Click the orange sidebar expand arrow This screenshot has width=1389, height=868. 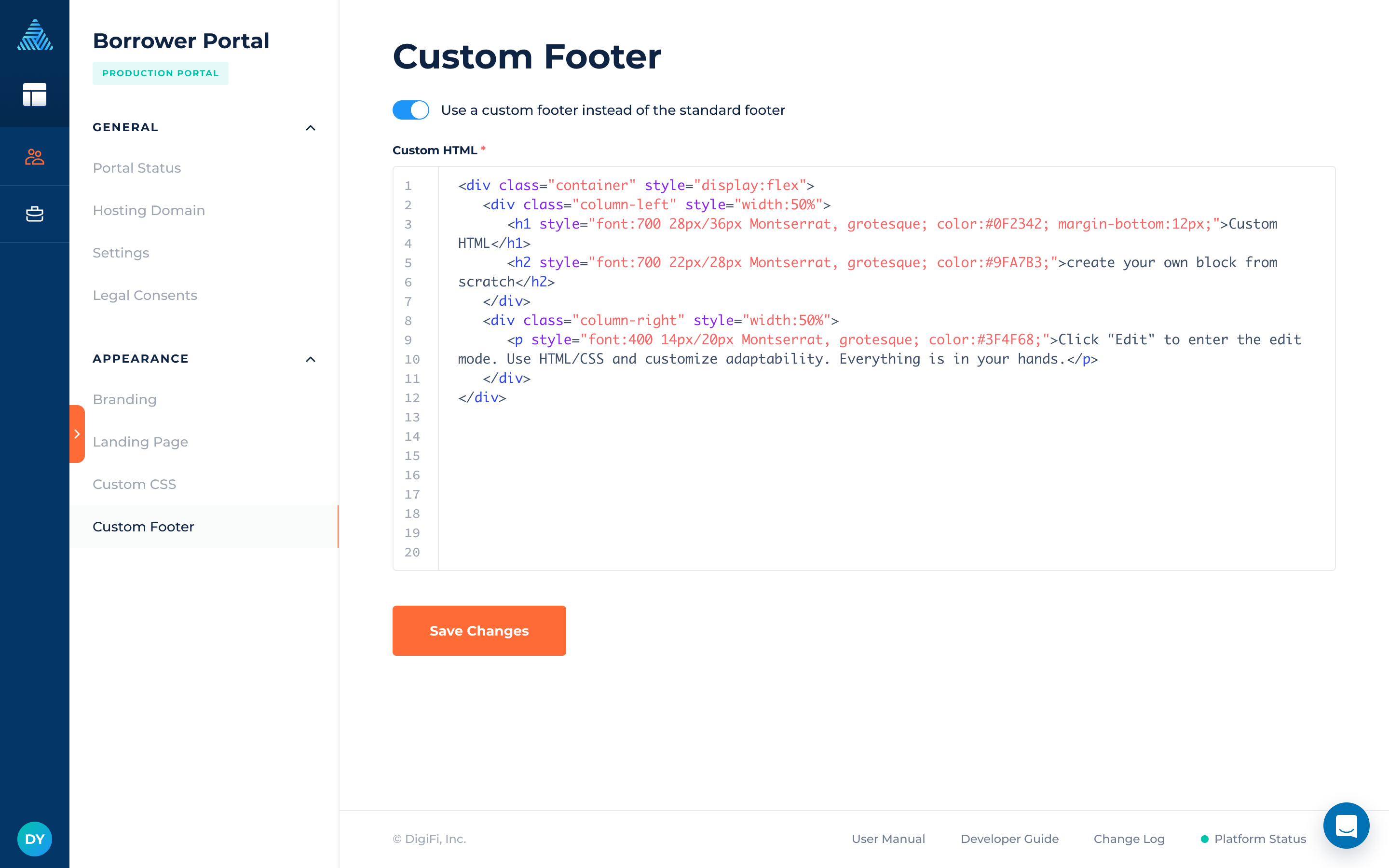point(77,434)
